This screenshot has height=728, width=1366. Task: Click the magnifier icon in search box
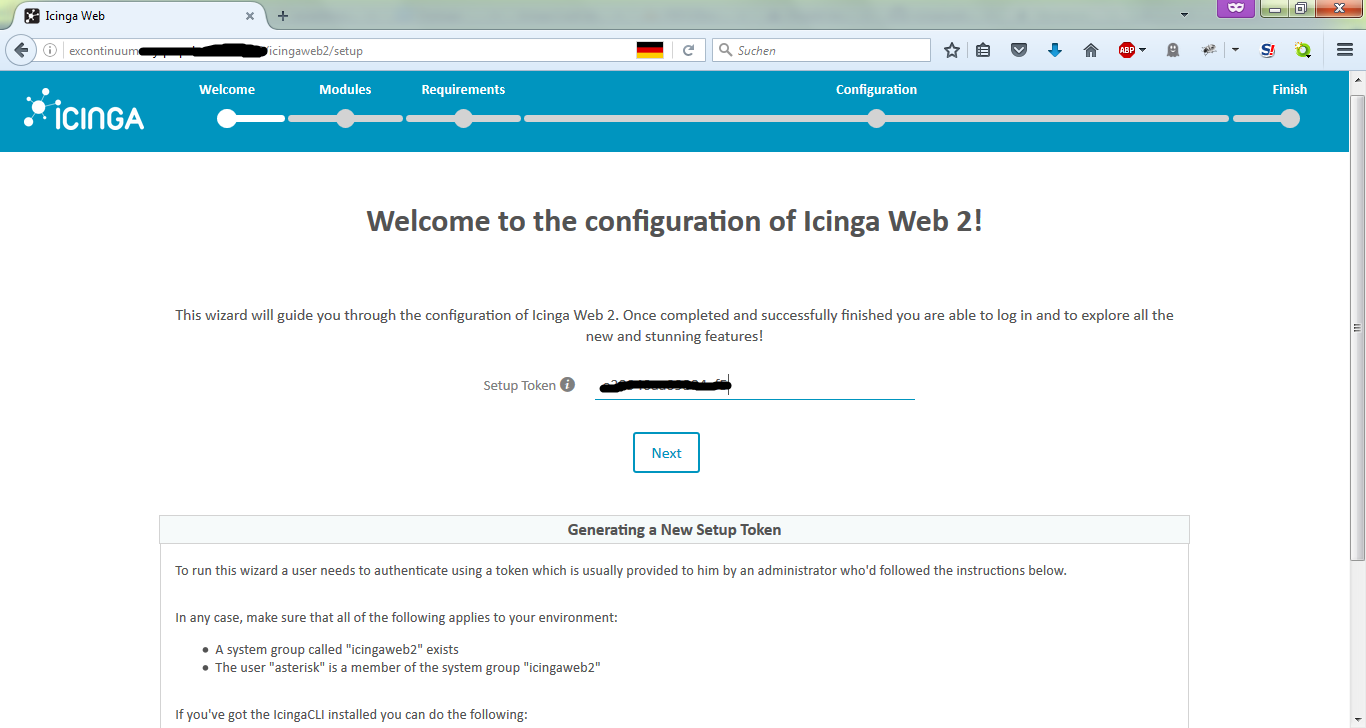(725, 50)
